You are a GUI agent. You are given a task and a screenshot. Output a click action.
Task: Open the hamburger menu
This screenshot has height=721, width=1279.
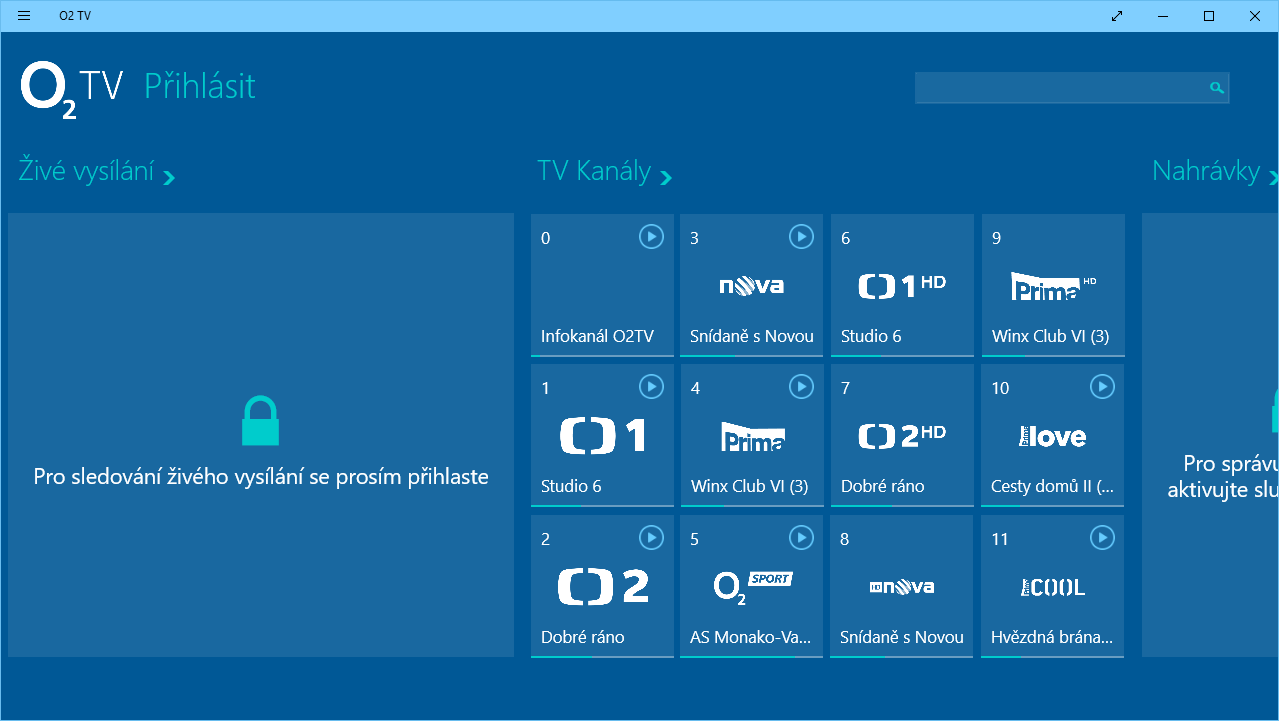[22, 15]
